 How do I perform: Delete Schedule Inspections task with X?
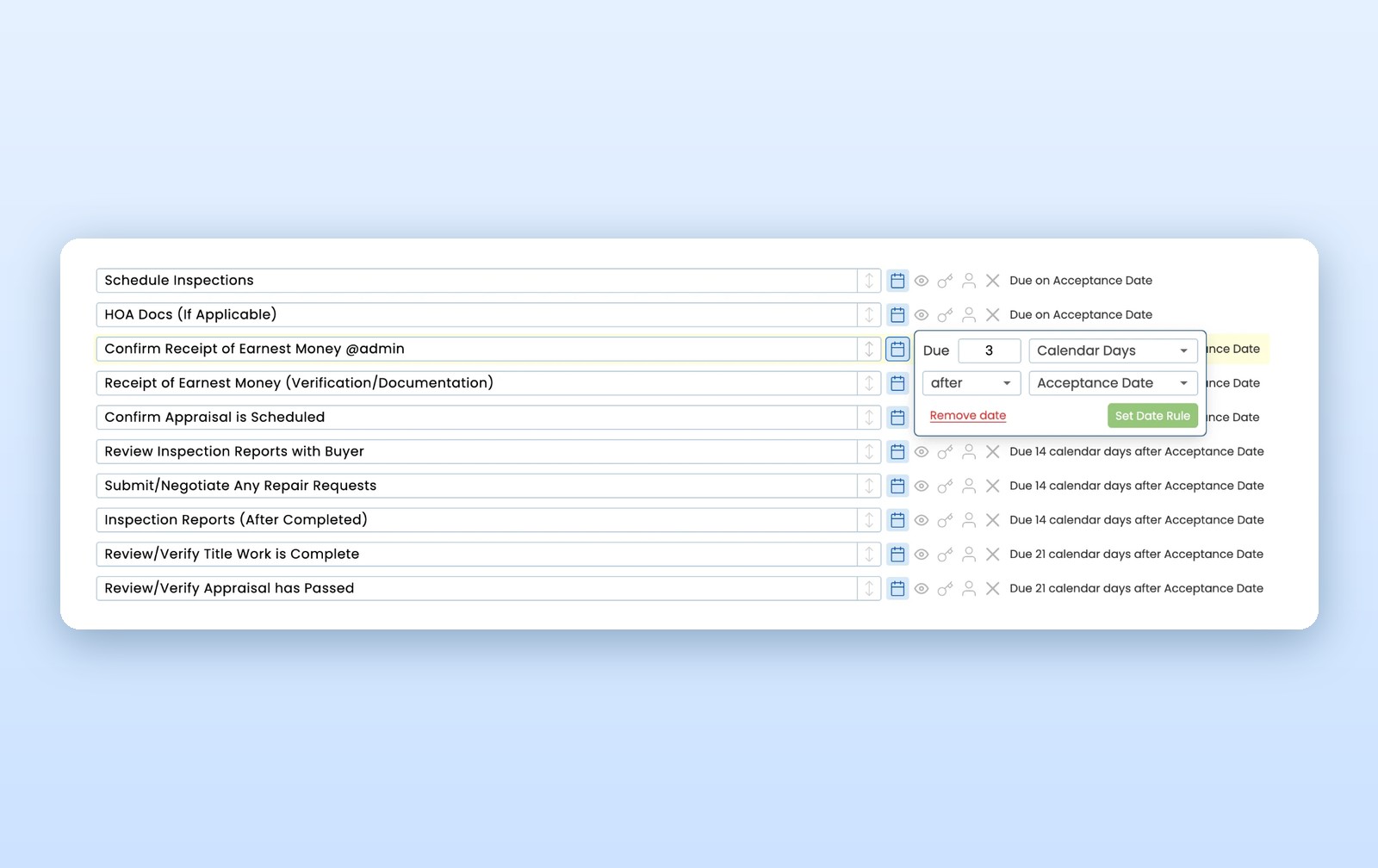pos(993,281)
